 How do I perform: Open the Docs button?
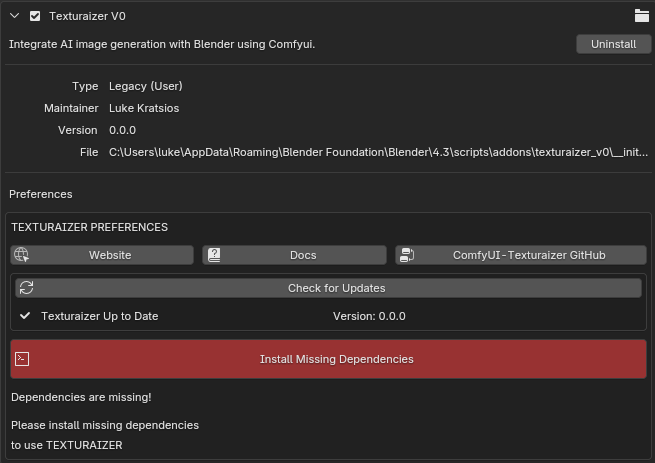294,255
